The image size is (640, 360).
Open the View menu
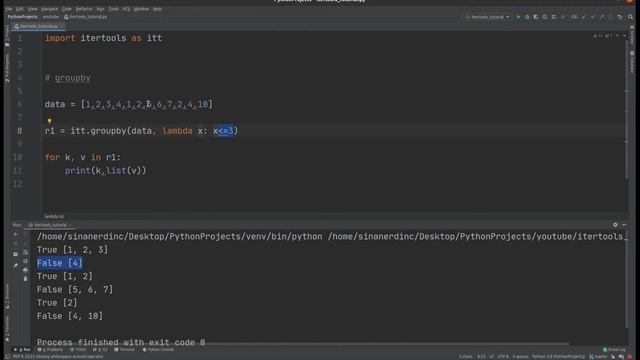pos(32,9)
